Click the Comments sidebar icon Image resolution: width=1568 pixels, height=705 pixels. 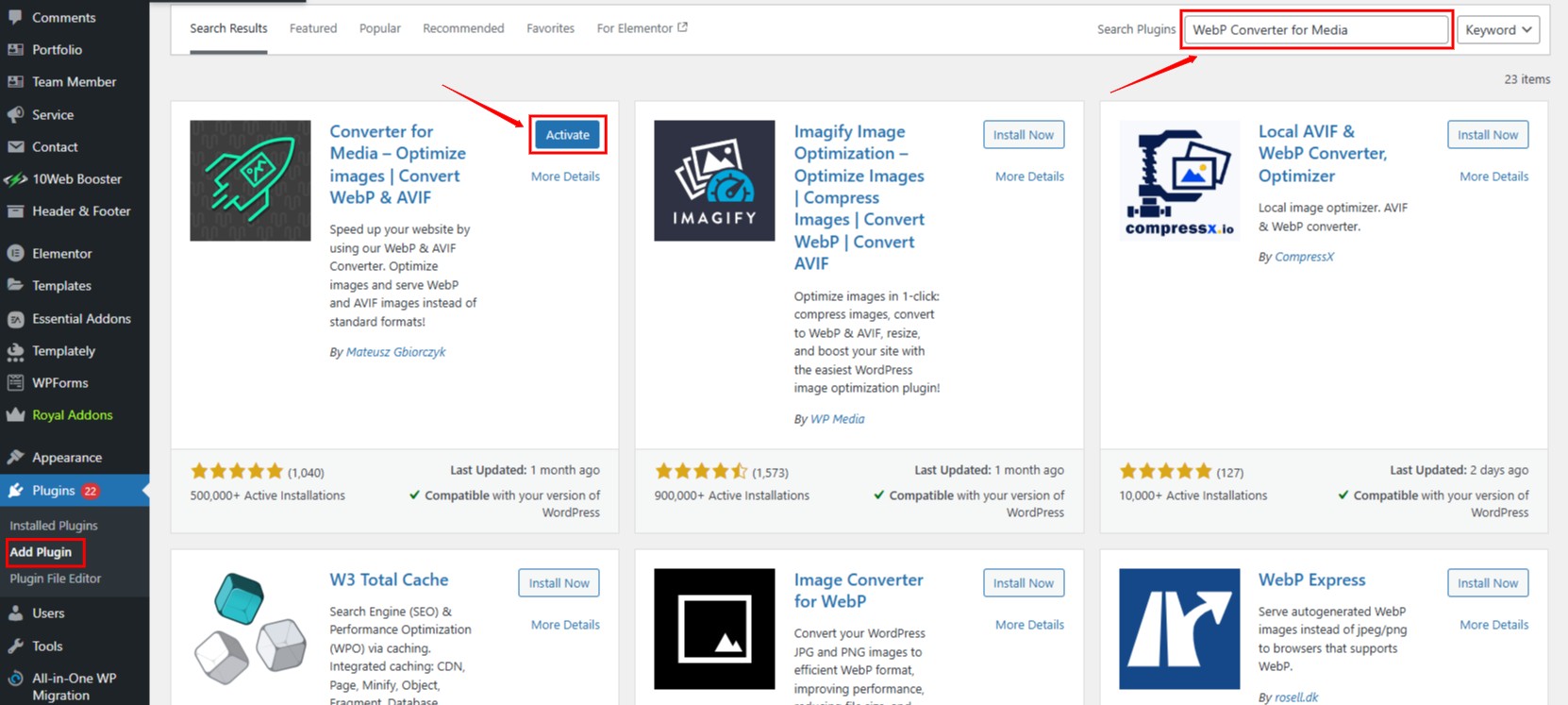click(15, 17)
